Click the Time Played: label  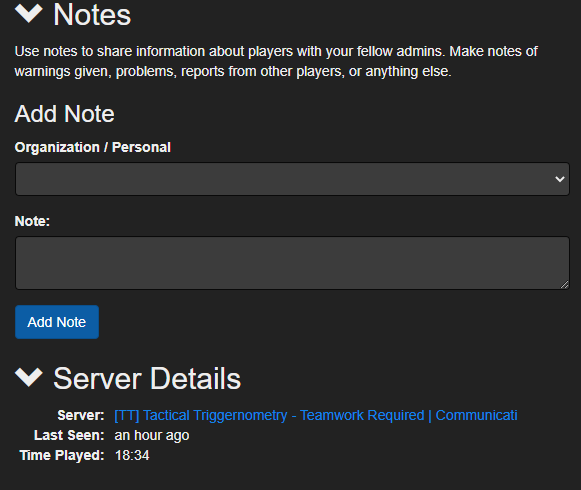click(62, 455)
